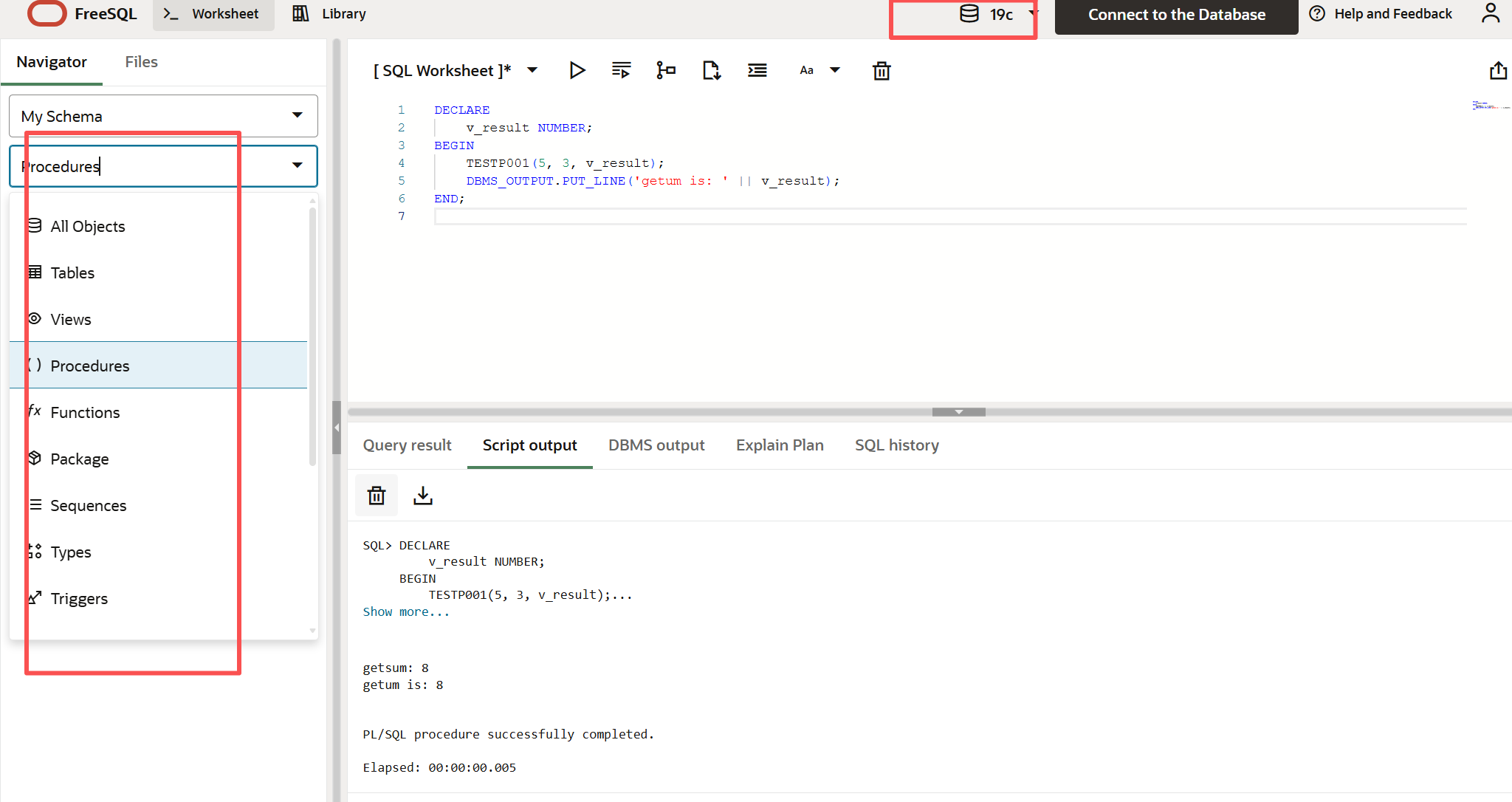Click the Run Script toolbar icon

621,70
